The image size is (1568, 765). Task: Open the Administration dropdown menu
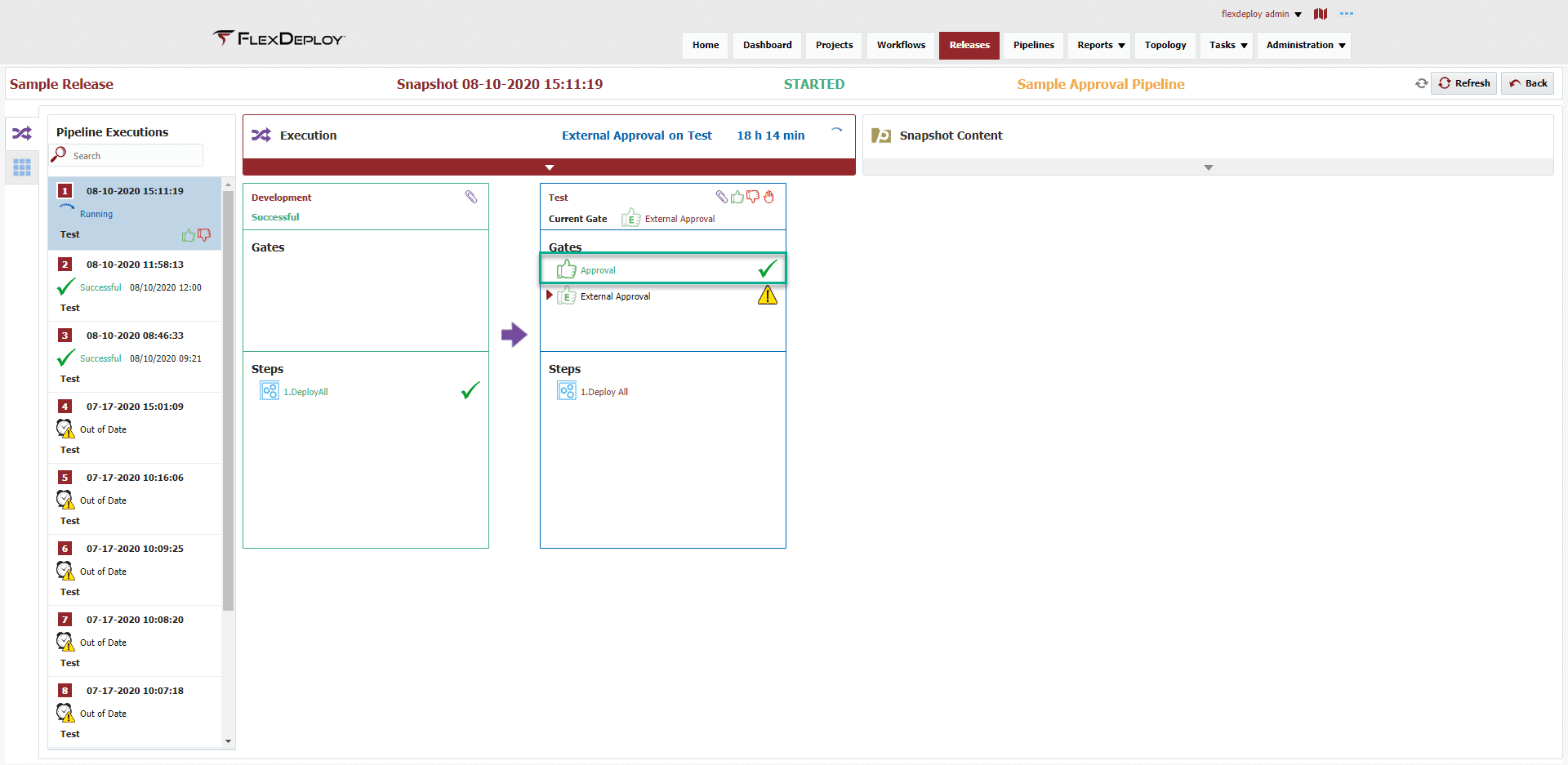pyautogui.click(x=1305, y=46)
